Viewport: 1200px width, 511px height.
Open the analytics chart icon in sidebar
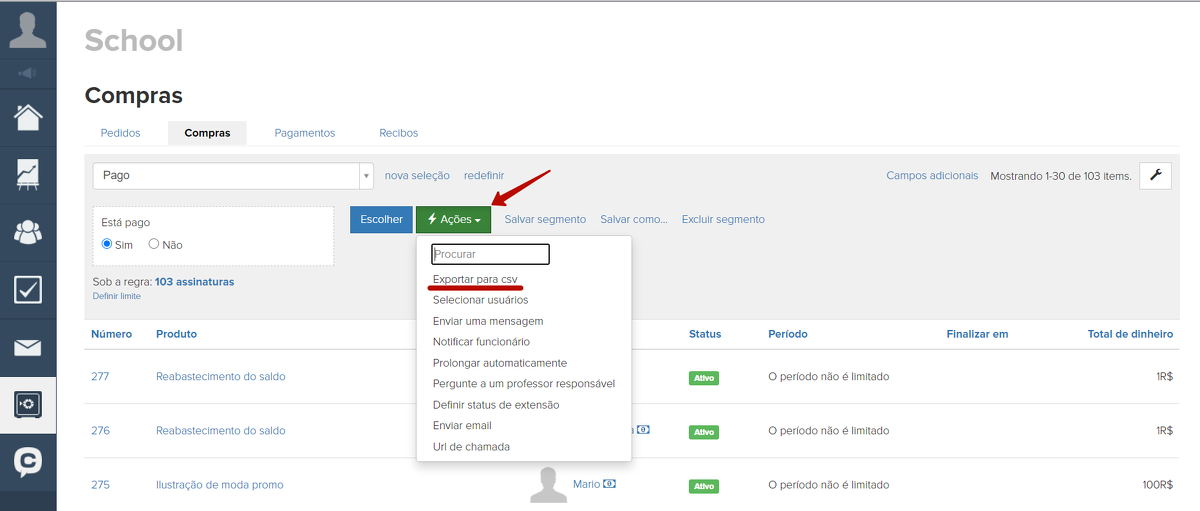tap(28, 174)
